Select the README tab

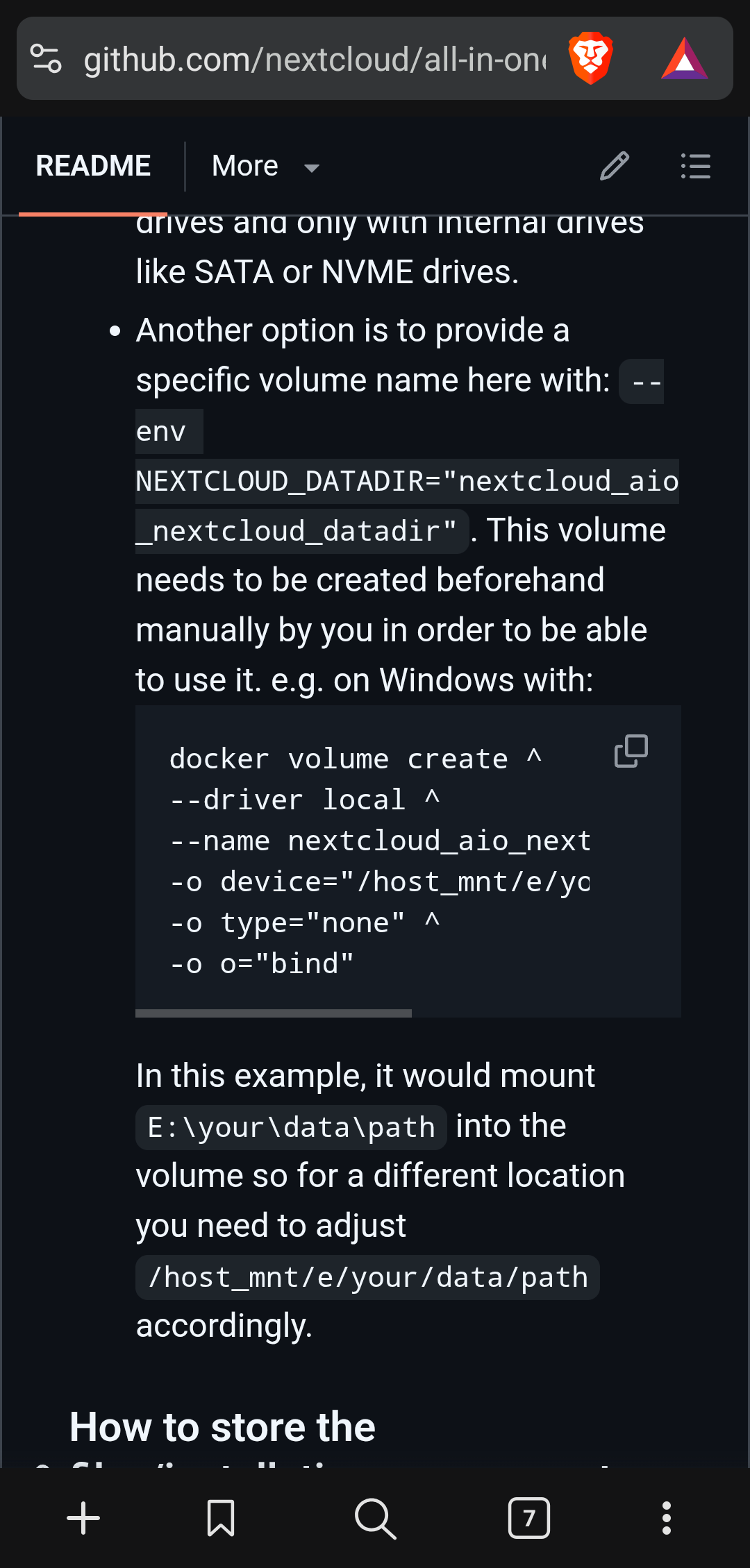(x=93, y=167)
